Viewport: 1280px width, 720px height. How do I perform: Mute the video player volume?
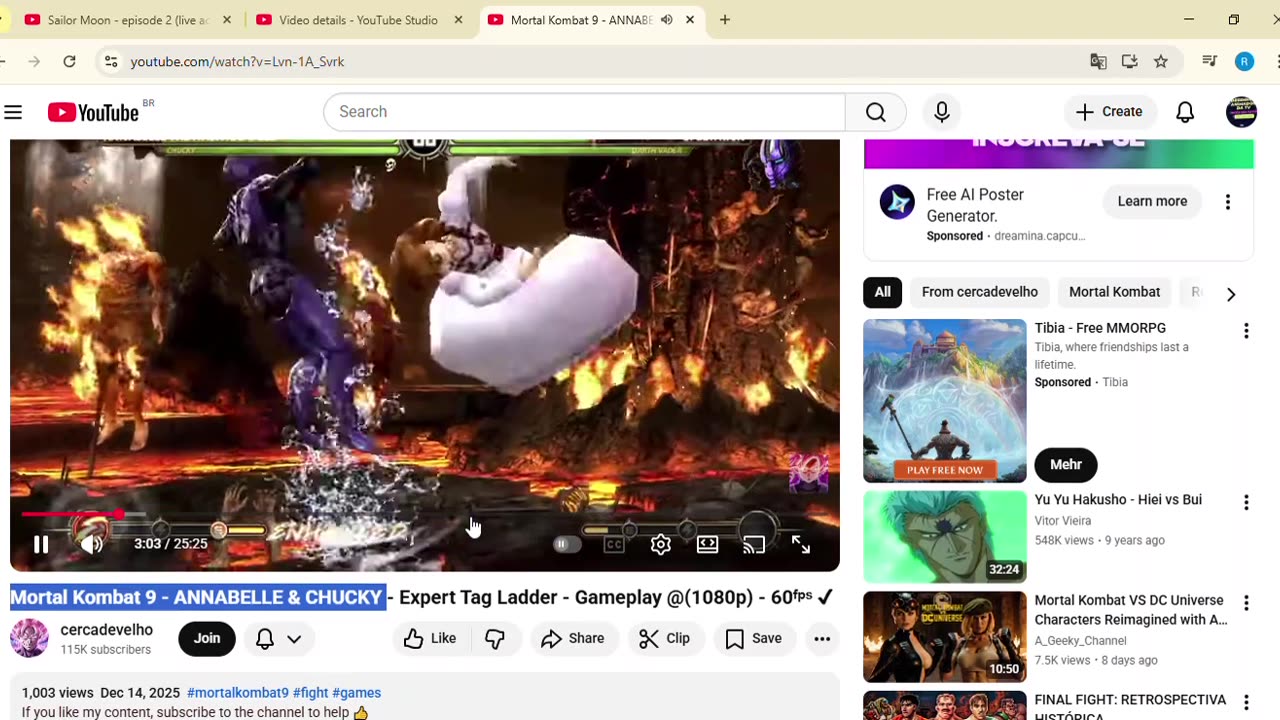tap(91, 544)
